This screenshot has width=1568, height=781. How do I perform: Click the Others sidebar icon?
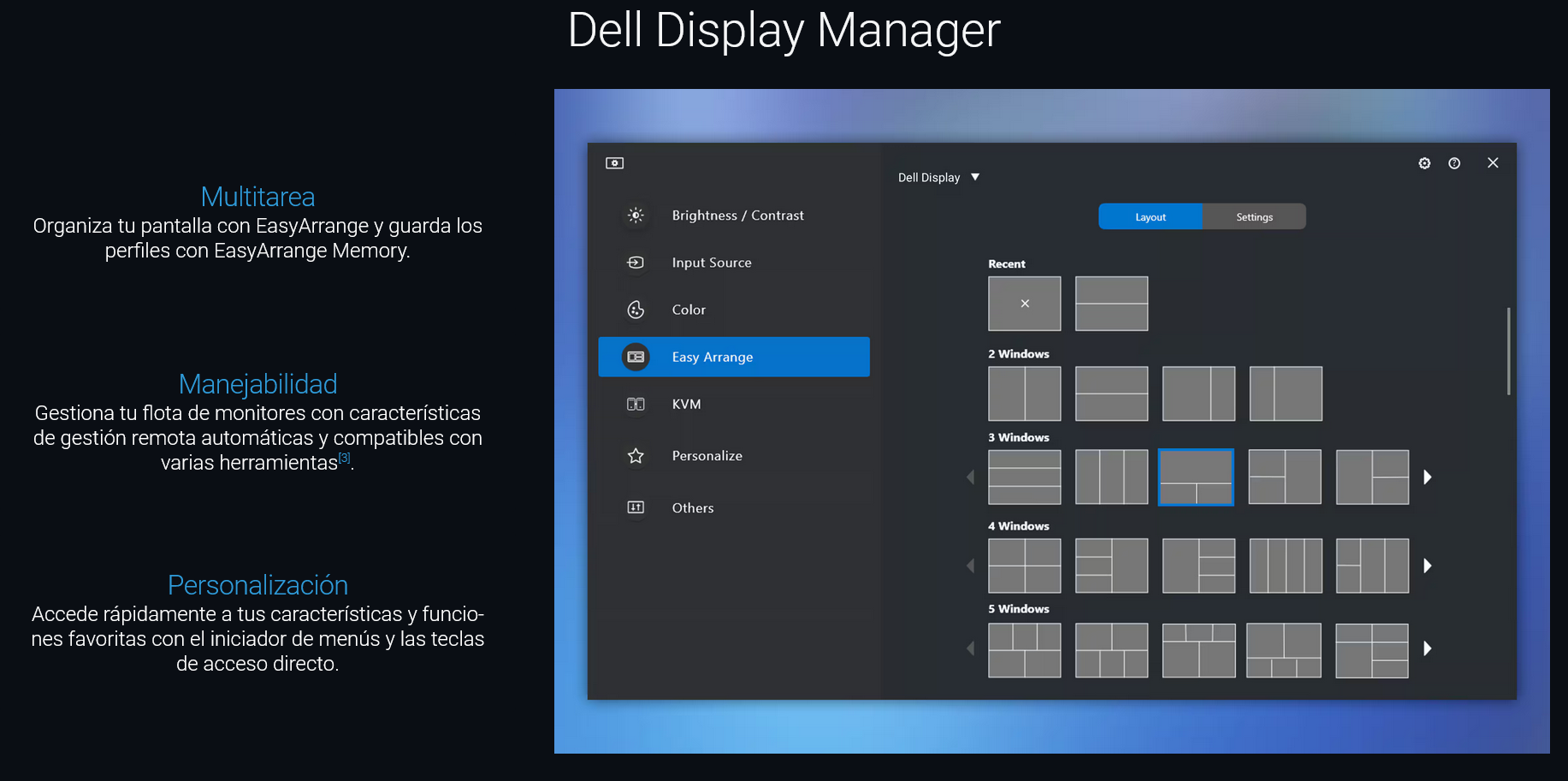(x=636, y=508)
